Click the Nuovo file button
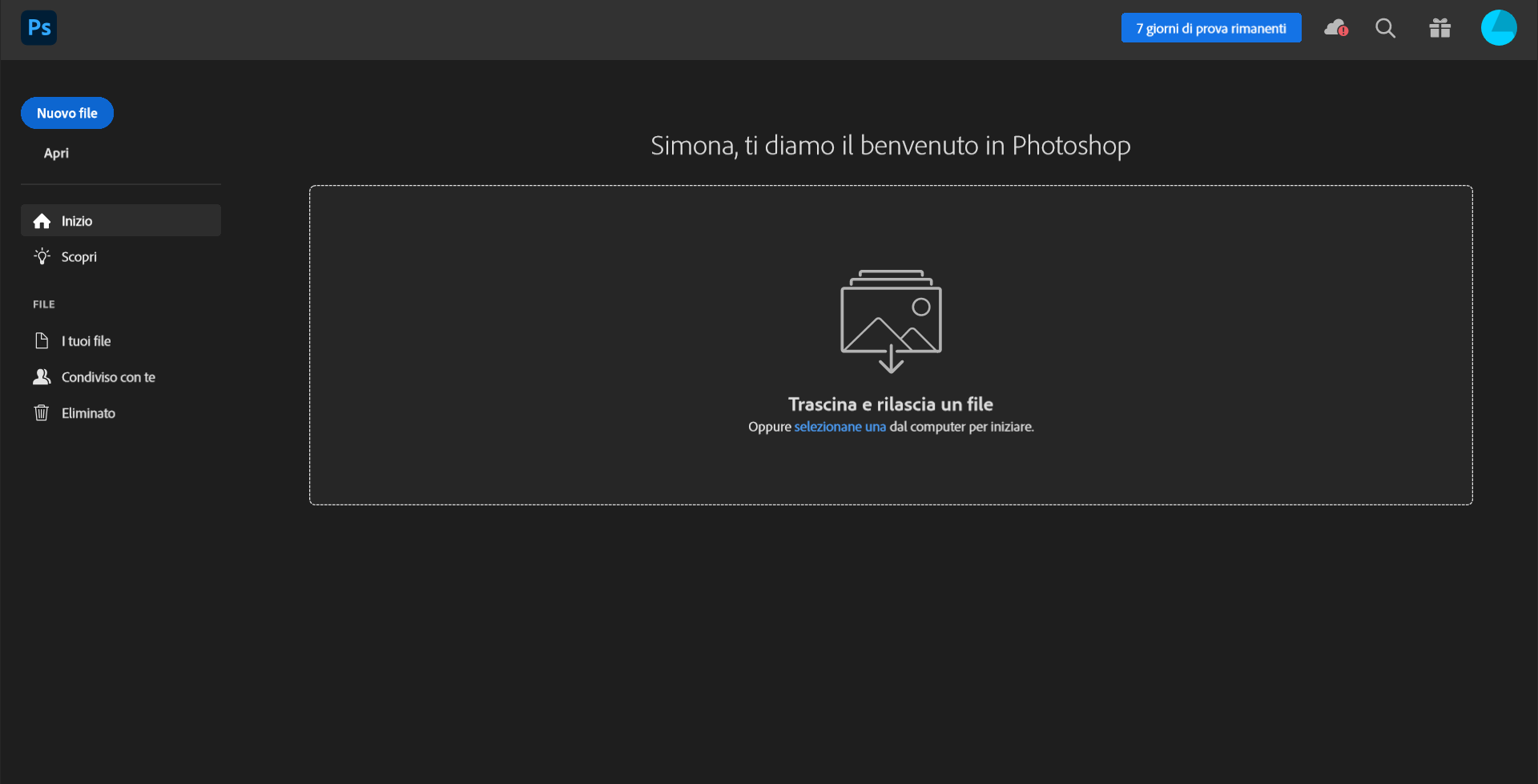 tap(66, 113)
